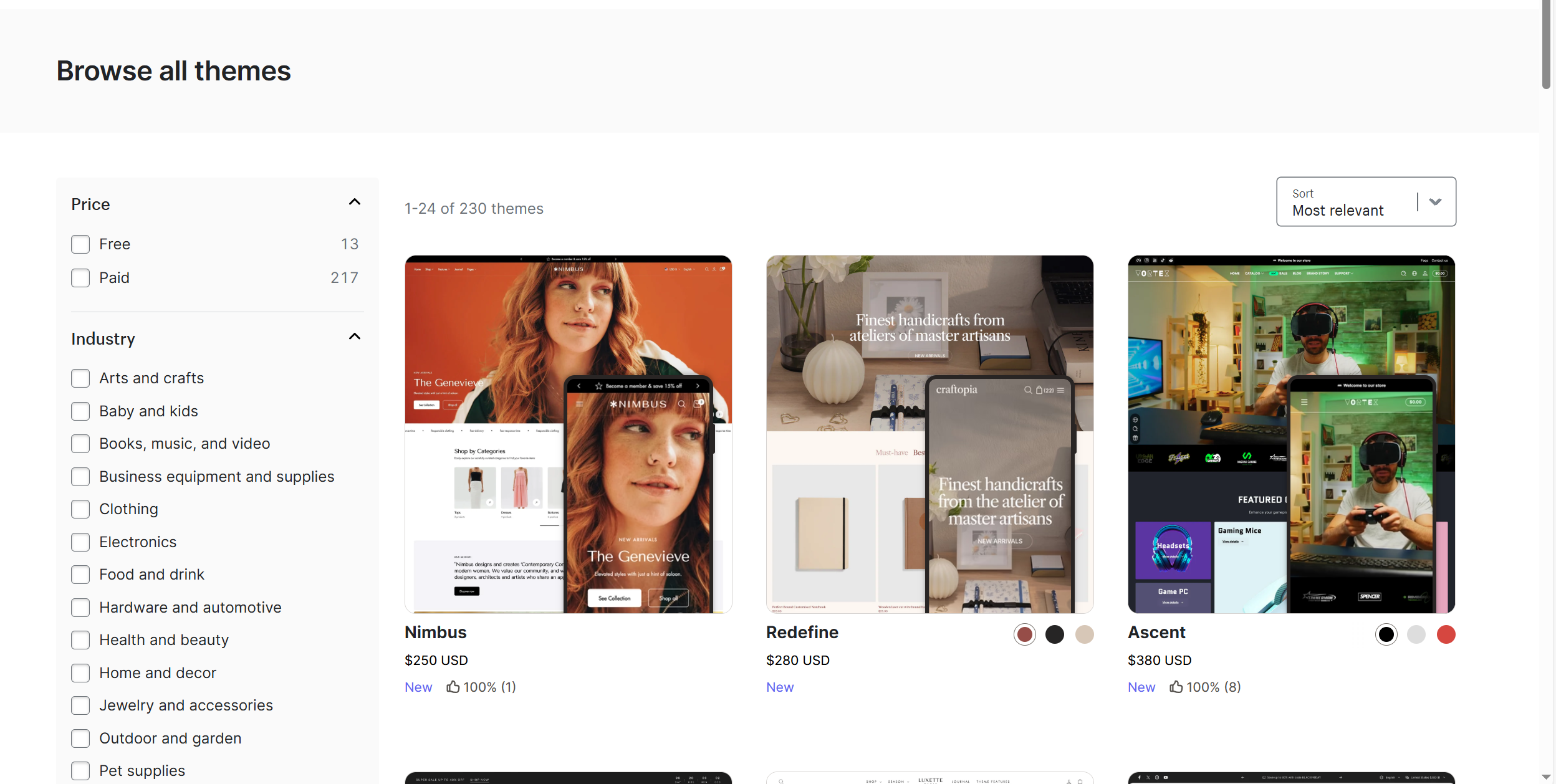
Task: Choose Ascent's light gray color swatch
Action: [1416, 634]
